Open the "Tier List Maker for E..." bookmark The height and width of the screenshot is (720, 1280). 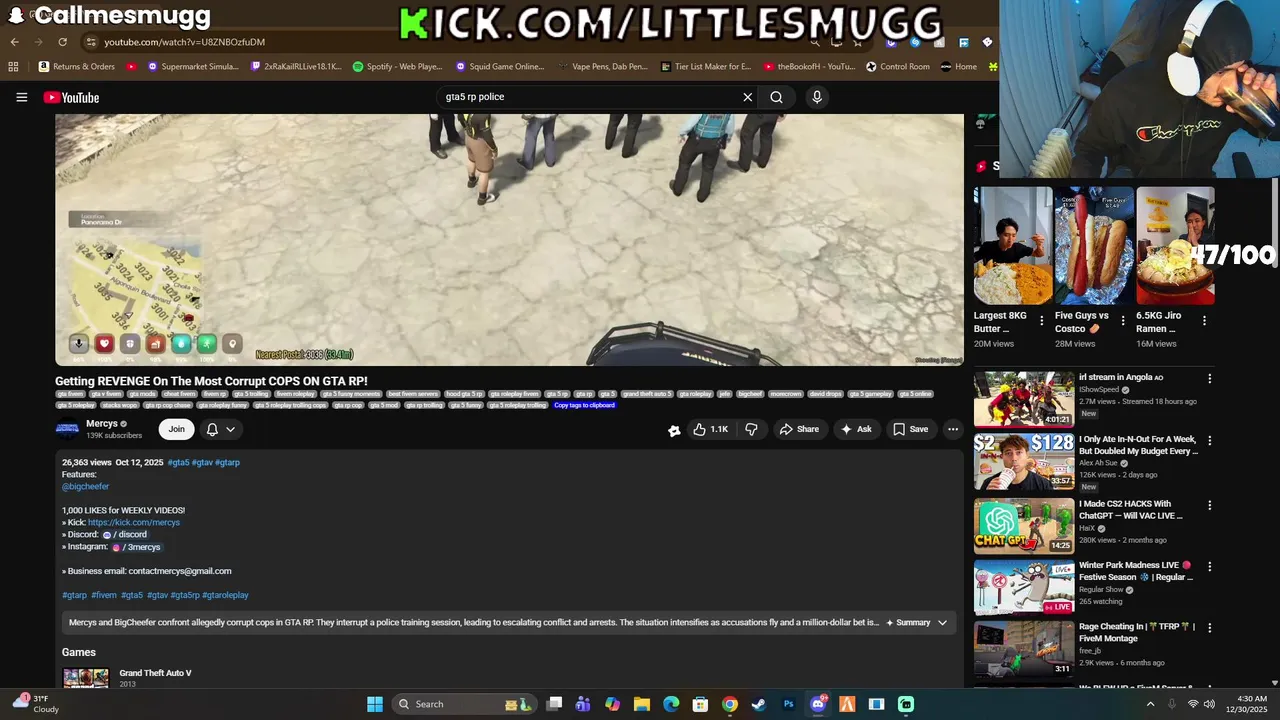point(706,67)
